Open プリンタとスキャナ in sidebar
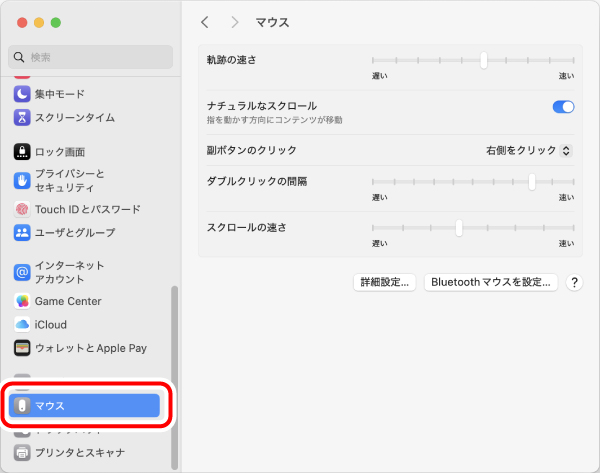This screenshot has height=473, width=600. 80,453
